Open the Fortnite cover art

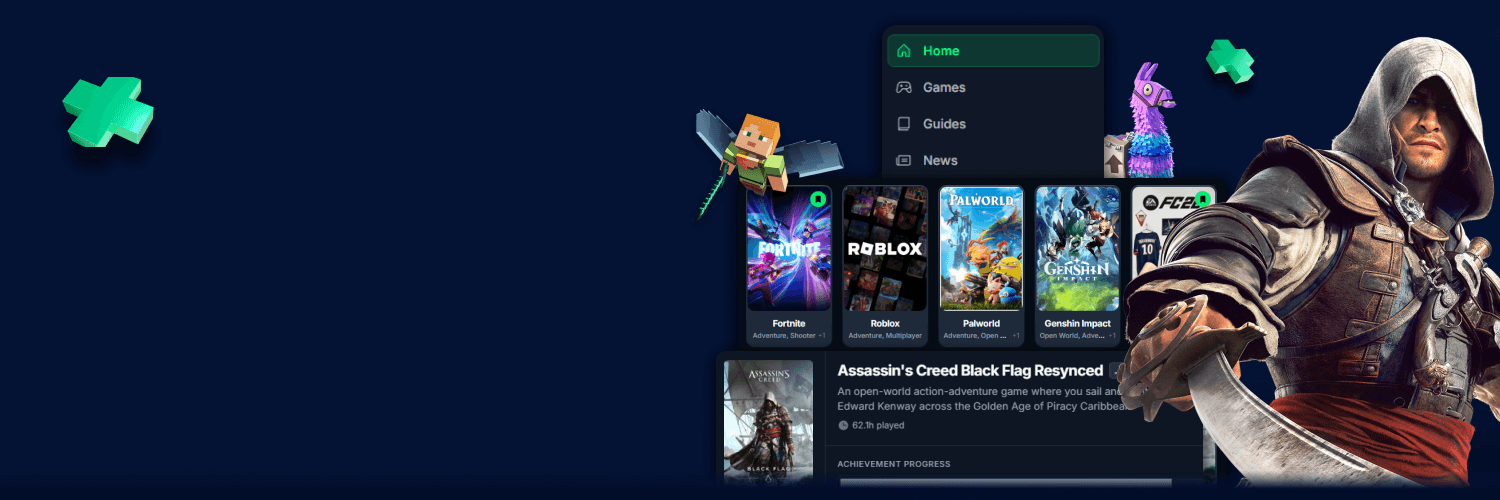789,249
